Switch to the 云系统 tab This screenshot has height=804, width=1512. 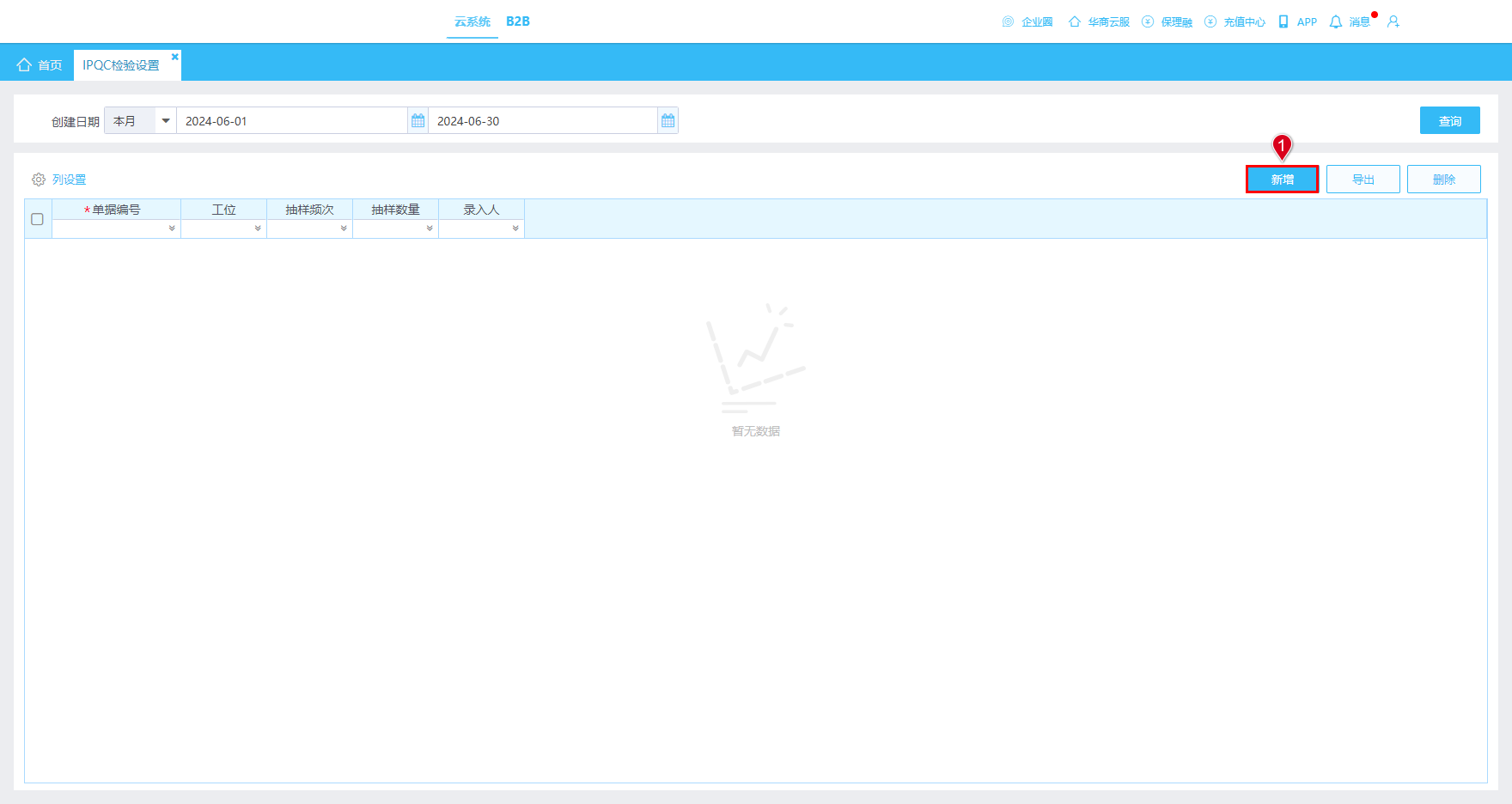[472, 21]
